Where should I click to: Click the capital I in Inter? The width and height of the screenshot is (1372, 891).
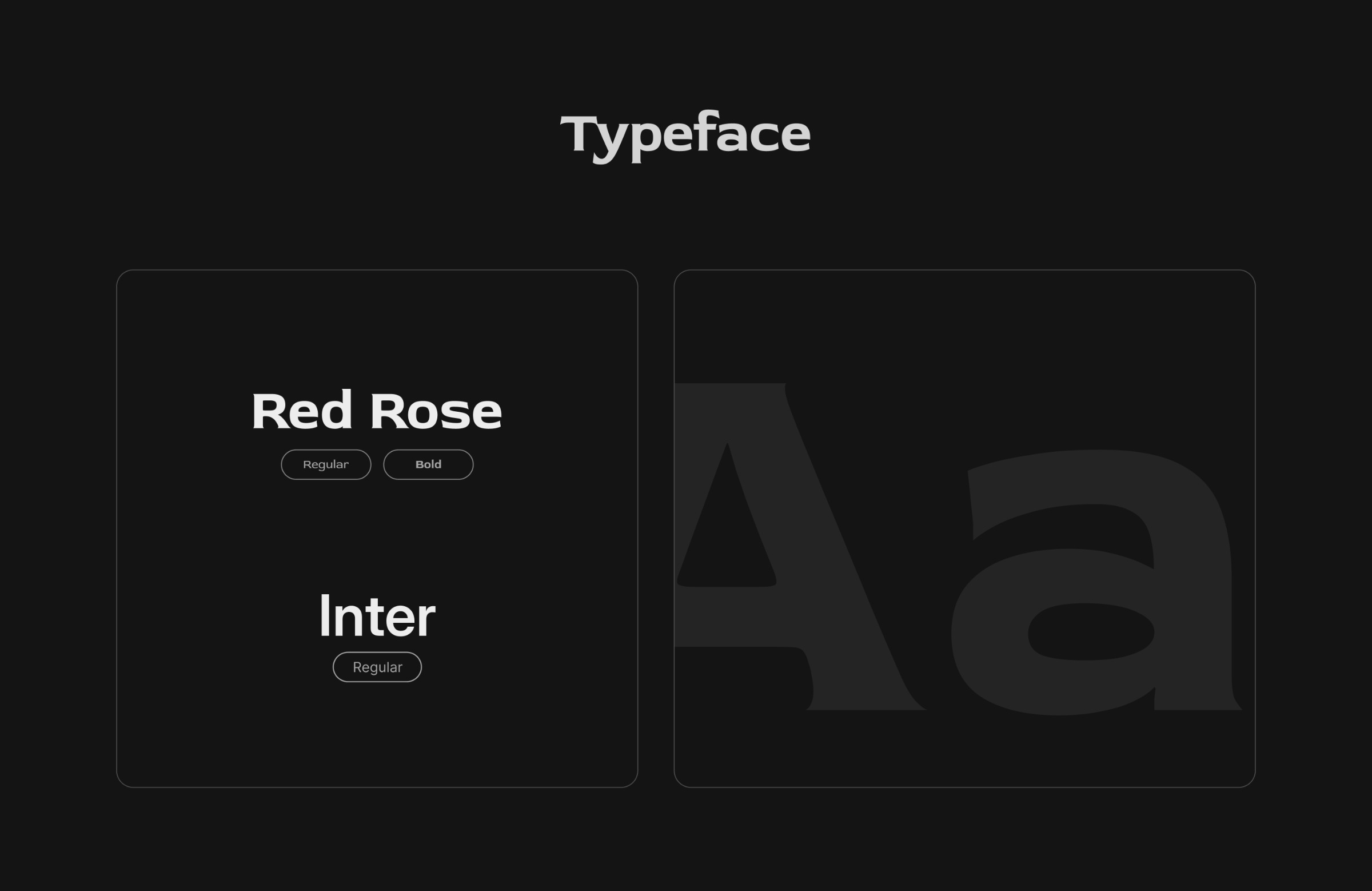(x=324, y=616)
